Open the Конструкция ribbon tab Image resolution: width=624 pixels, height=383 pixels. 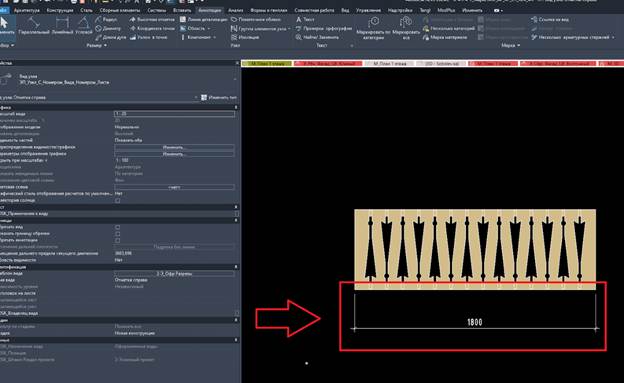[x=60, y=10]
